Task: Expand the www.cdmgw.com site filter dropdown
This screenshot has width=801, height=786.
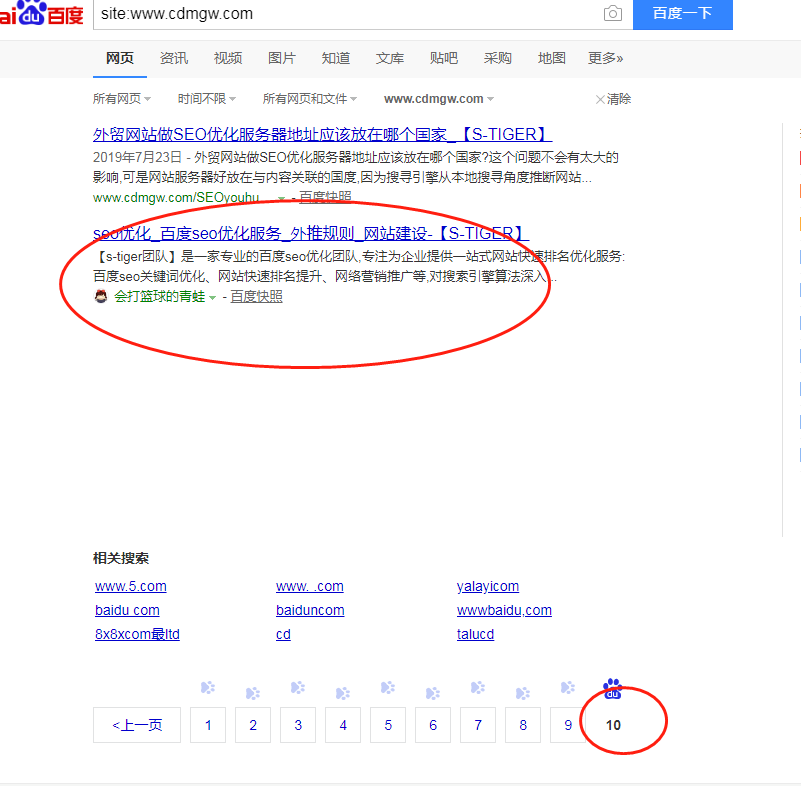Action: click(439, 99)
